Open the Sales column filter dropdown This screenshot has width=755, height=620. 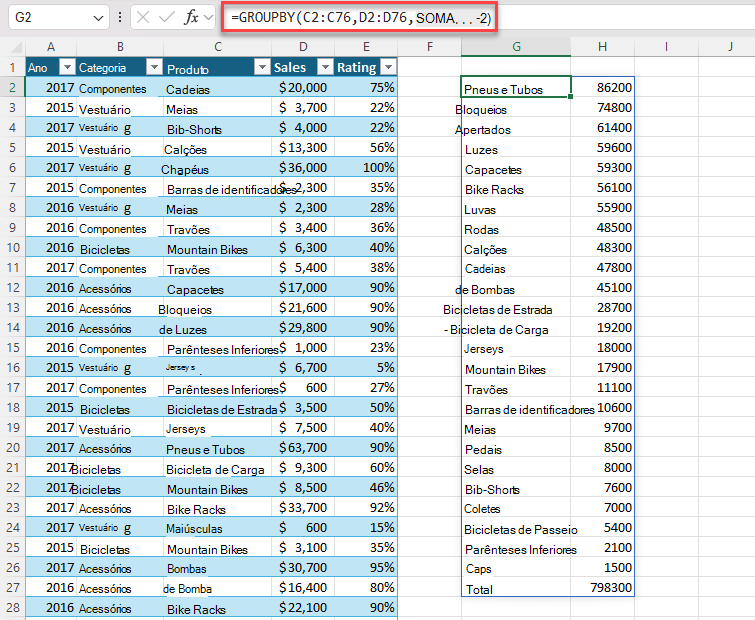(x=325, y=67)
